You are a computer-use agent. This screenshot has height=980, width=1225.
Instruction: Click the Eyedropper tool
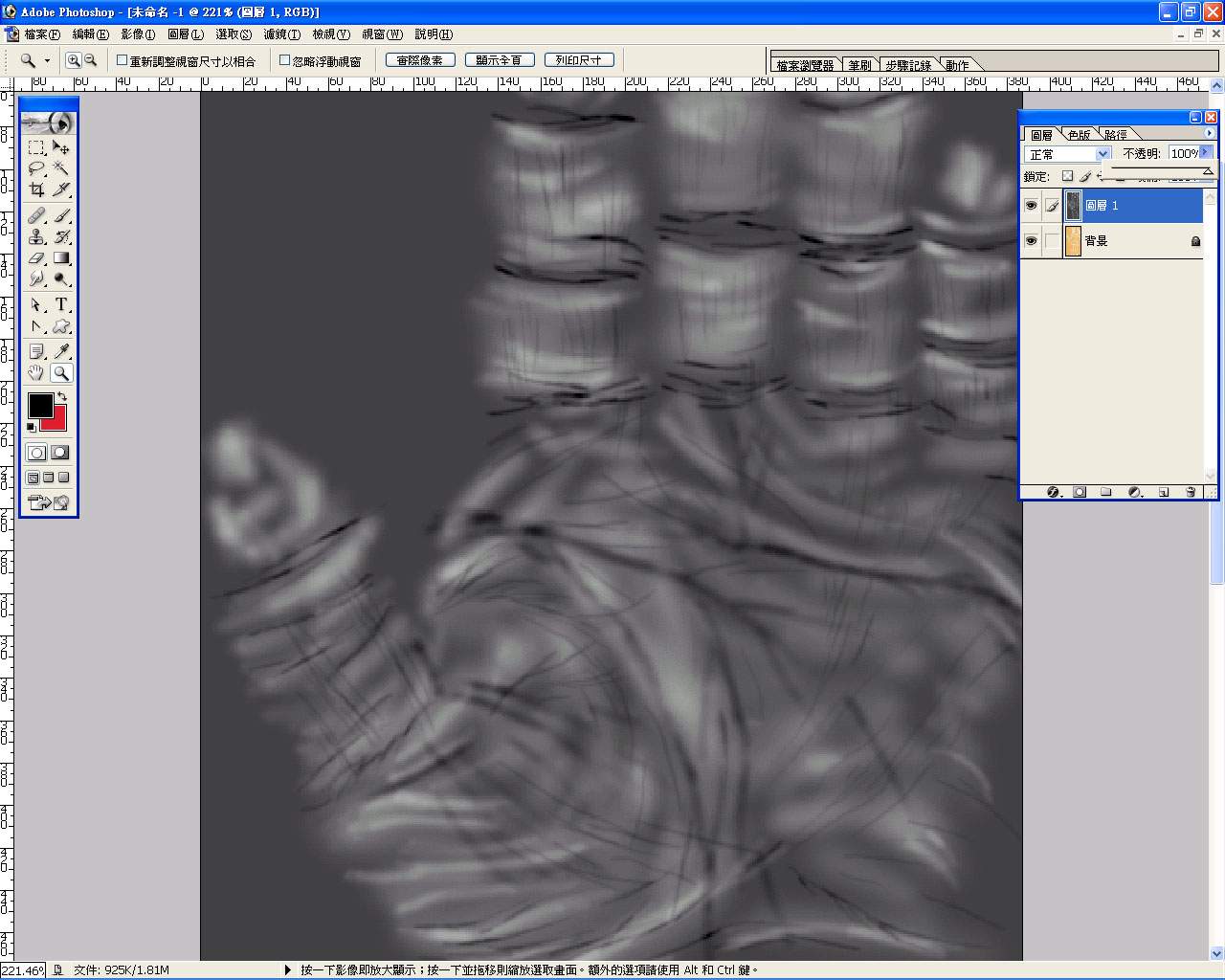(x=61, y=351)
